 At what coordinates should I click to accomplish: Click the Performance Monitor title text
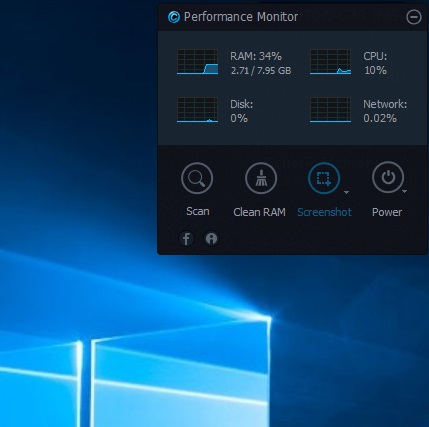241,17
